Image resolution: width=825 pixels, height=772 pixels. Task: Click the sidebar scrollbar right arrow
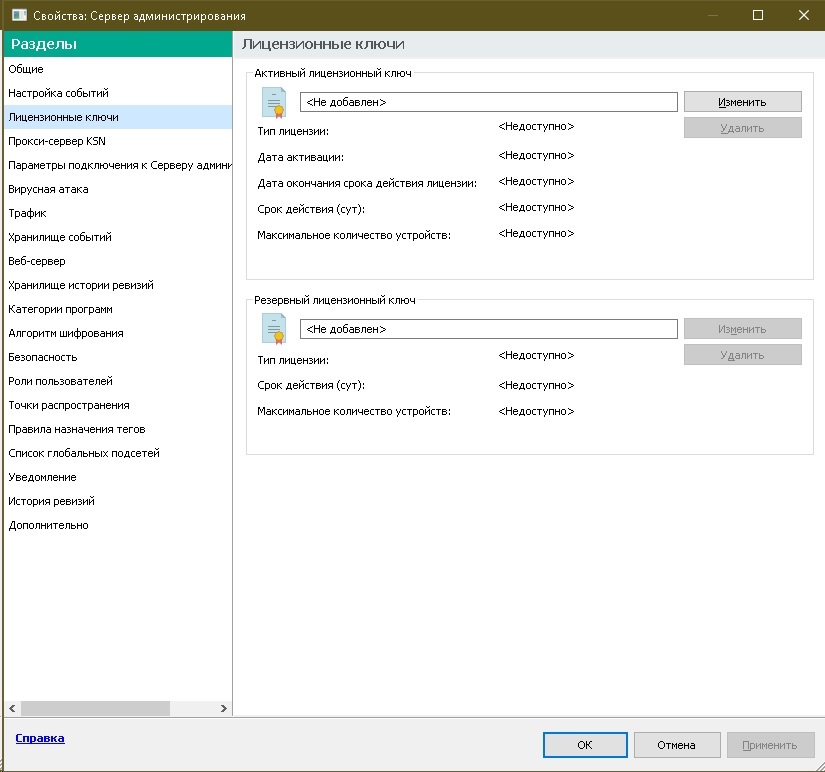(x=223, y=707)
